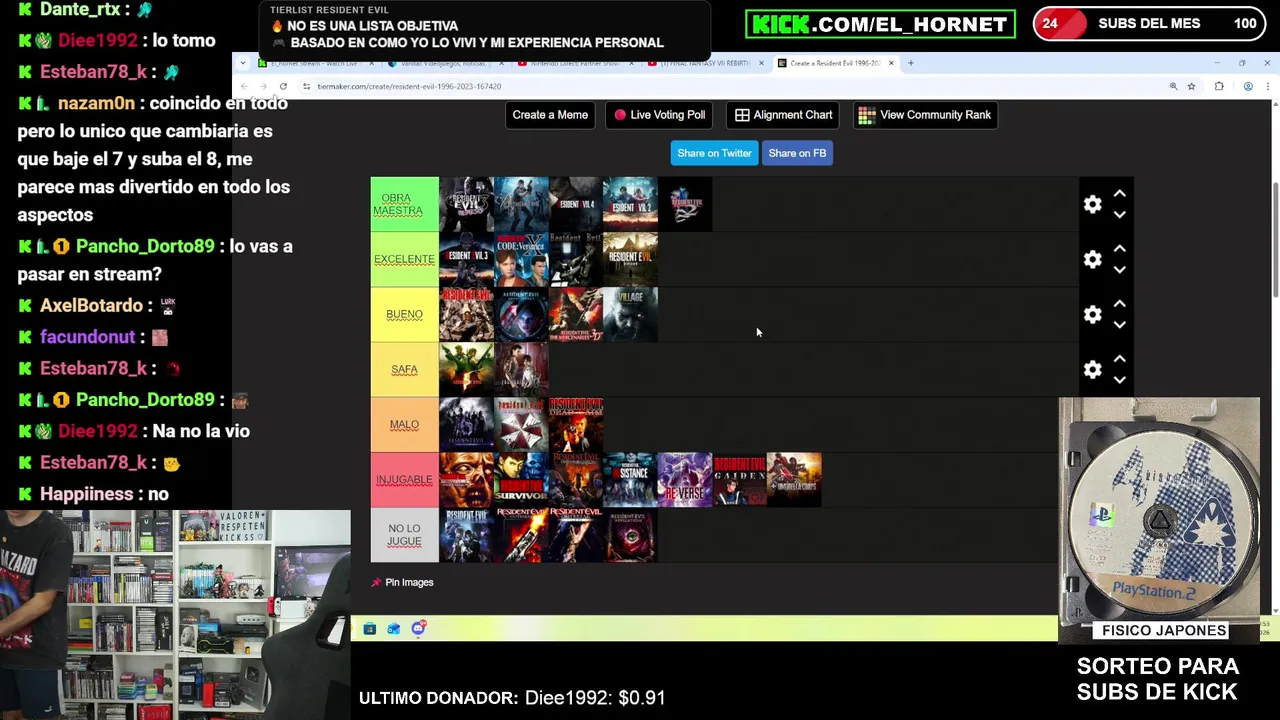Open a new browser tab
The width and height of the screenshot is (1280, 720).
coord(910,63)
